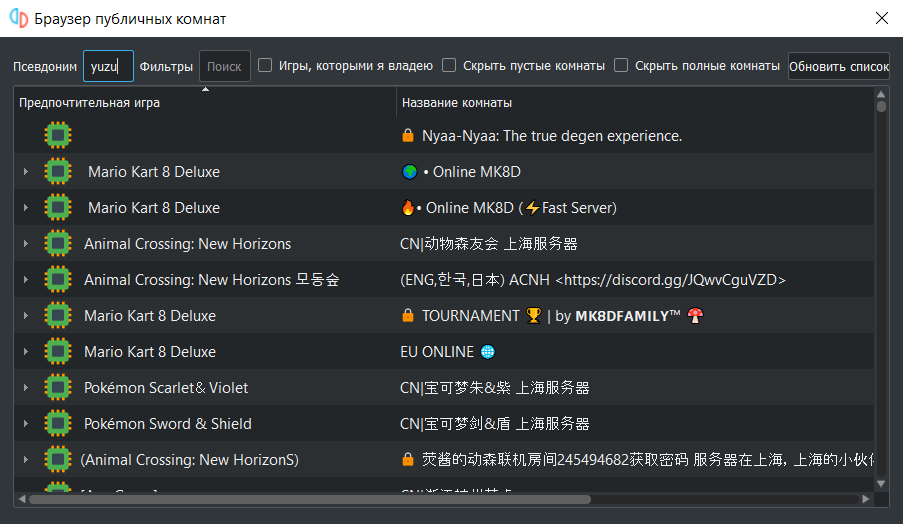Click the lock icon on TOURNAMENT room
The height and width of the screenshot is (524, 903).
tap(408, 315)
